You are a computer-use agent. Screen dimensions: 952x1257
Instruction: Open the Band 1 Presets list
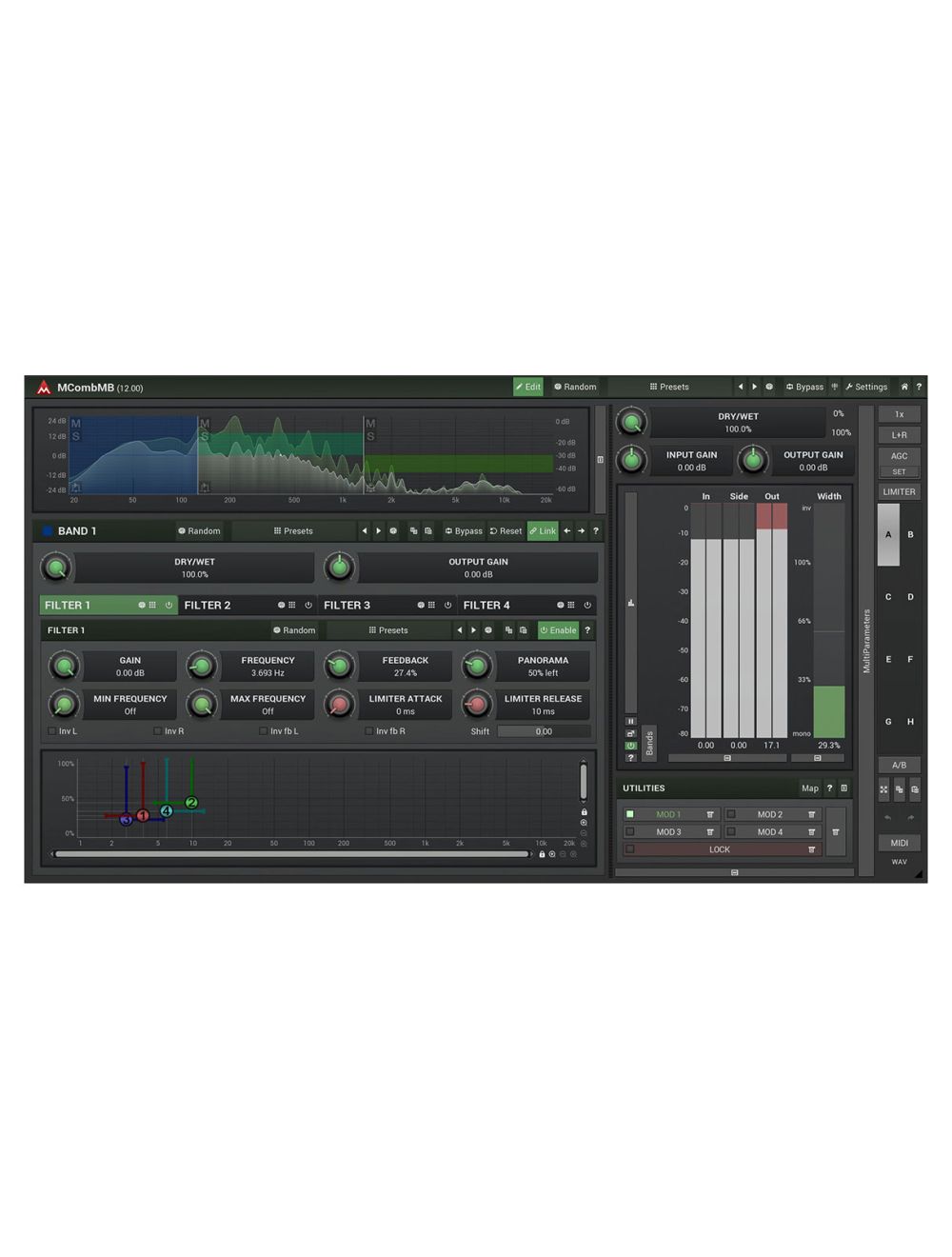click(x=293, y=531)
